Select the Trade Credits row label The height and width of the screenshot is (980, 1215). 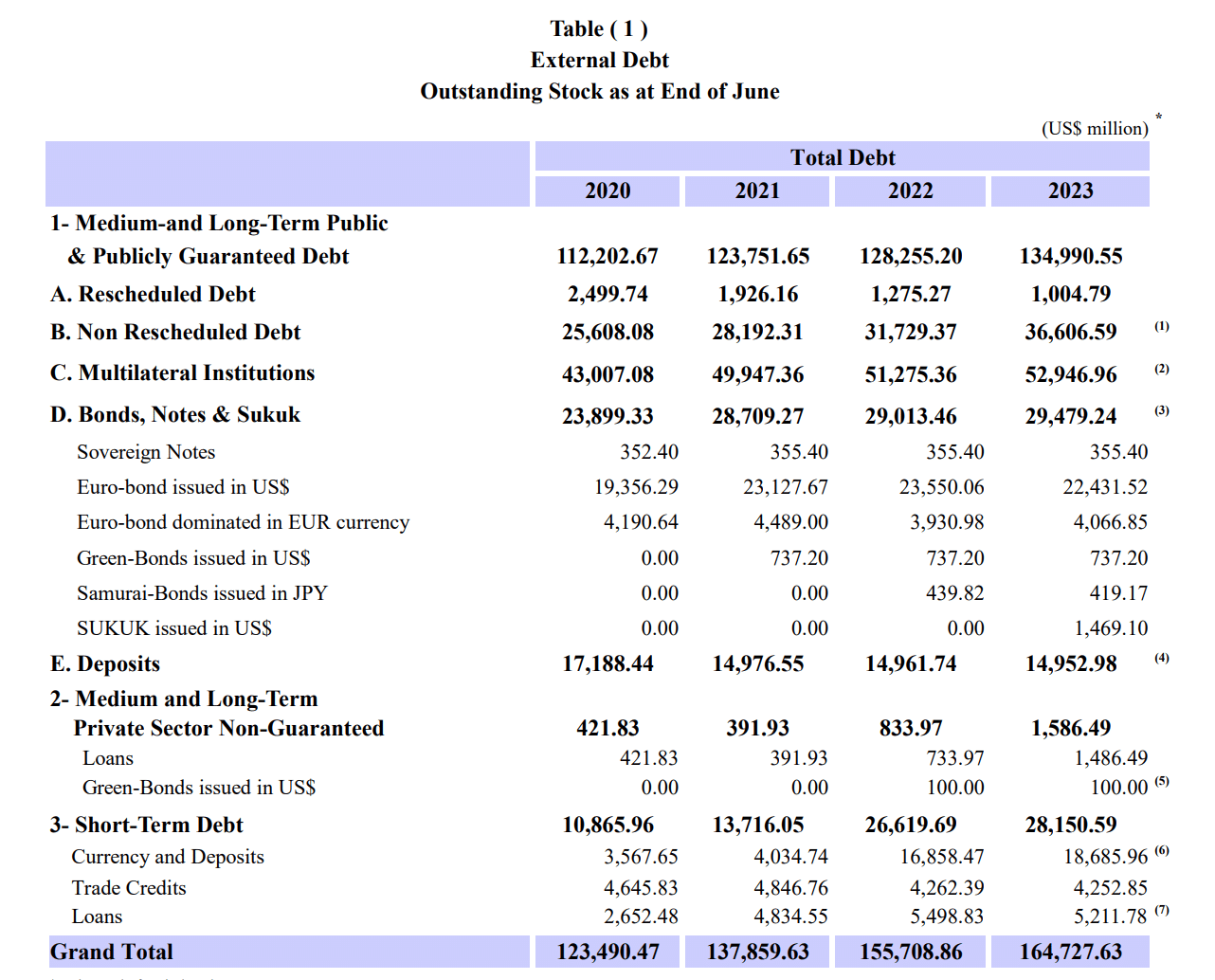pyautogui.click(x=129, y=888)
